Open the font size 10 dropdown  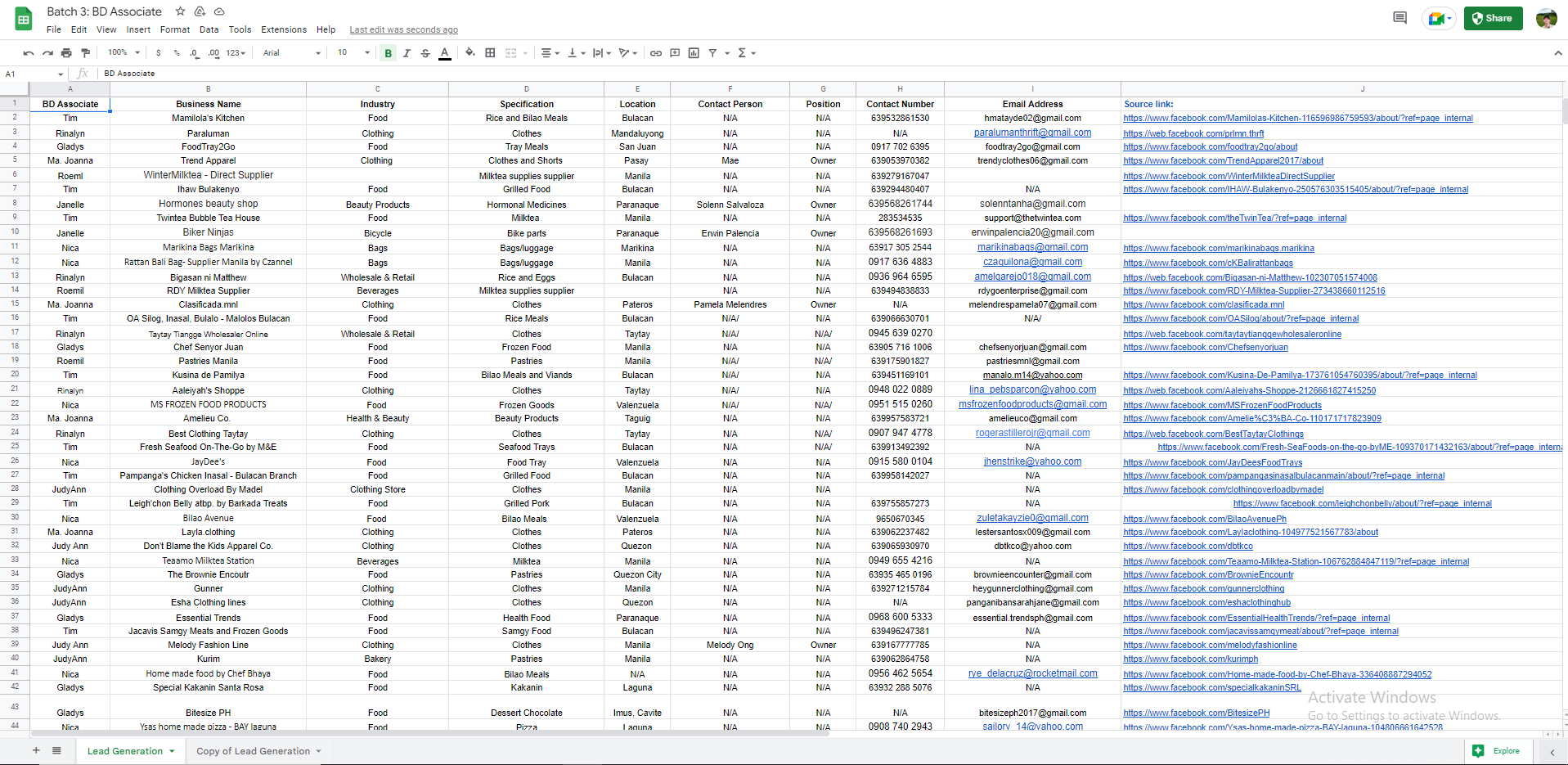353,53
